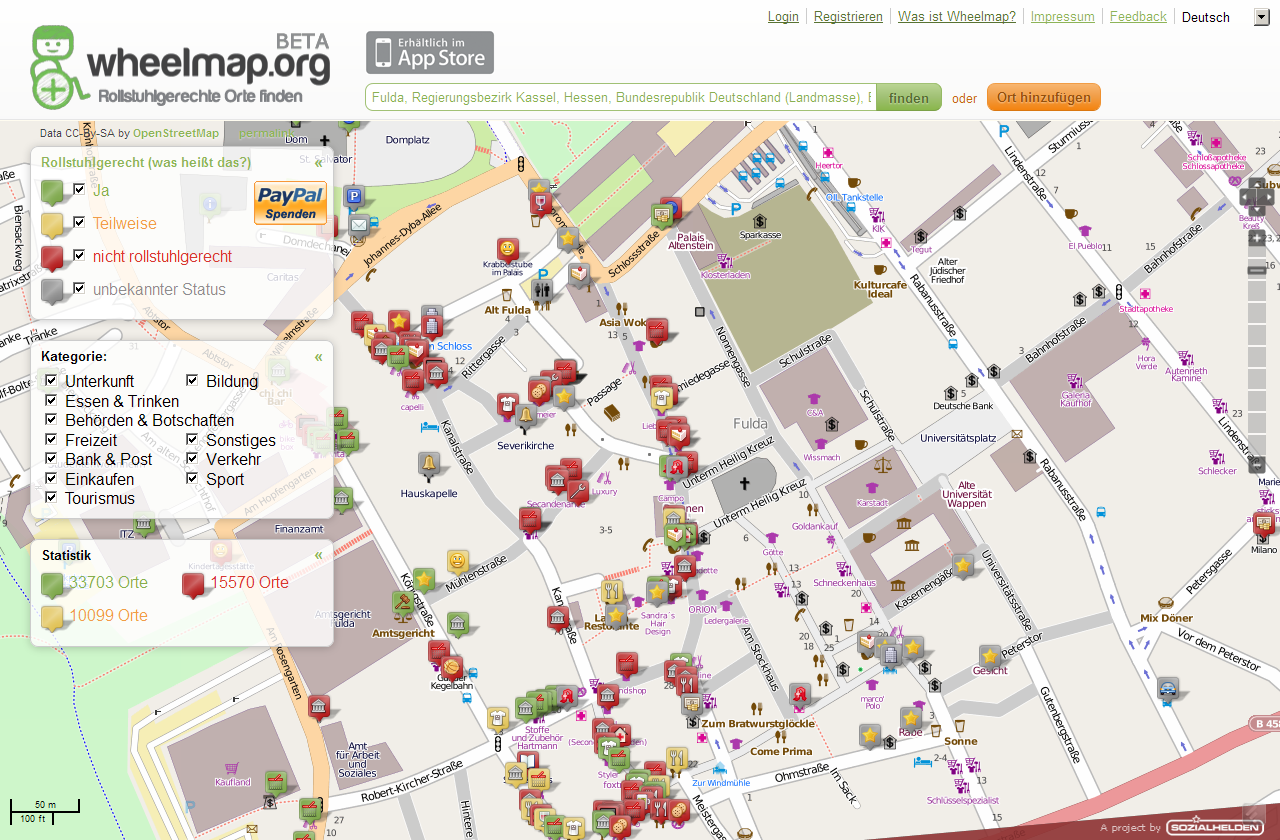Click the gray car marker near Vor dem Peterstor
This screenshot has height=840, width=1280.
tap(1167, 688)
